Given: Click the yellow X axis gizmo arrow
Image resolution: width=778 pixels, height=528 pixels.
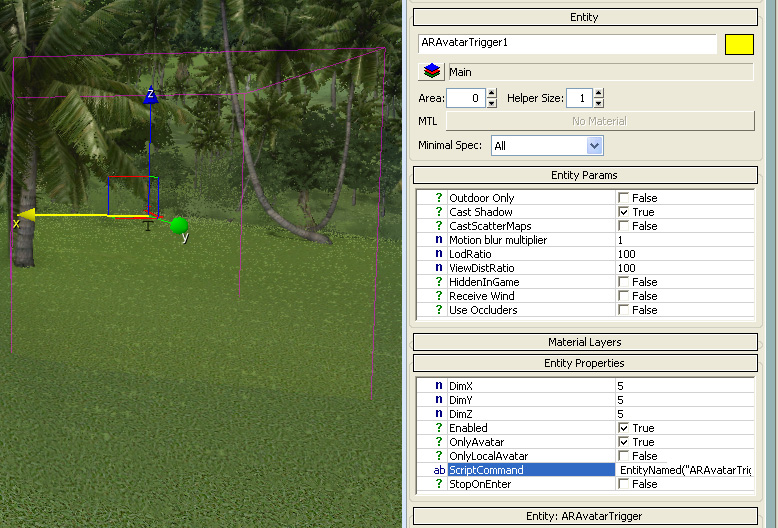Looking at the screenshot, I should tap(26, 215).
